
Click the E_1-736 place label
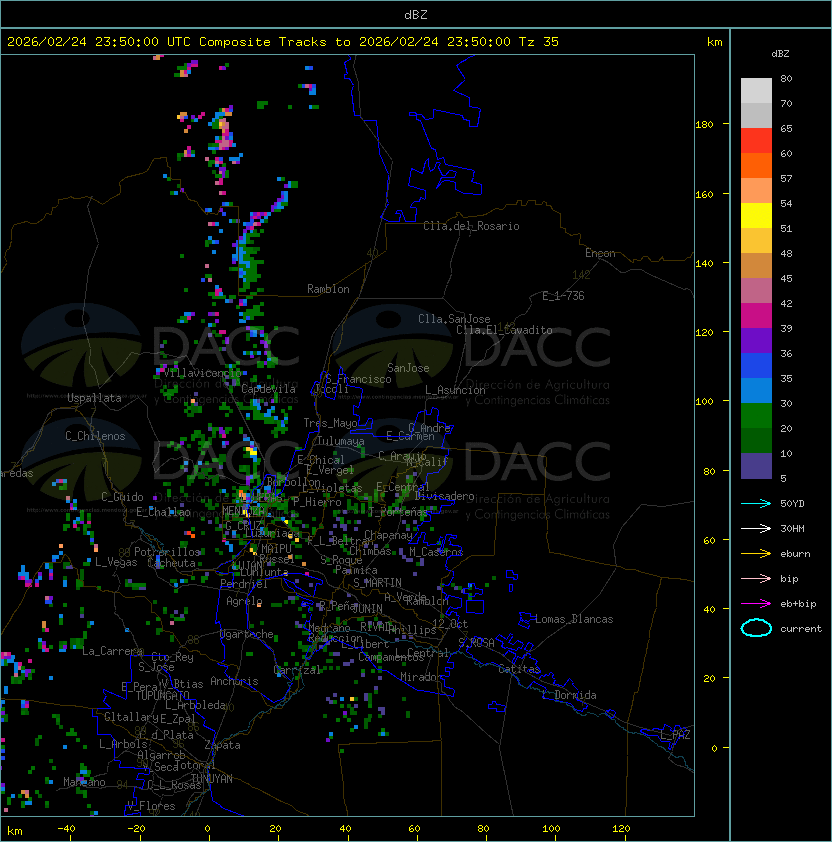coord(563,296)
